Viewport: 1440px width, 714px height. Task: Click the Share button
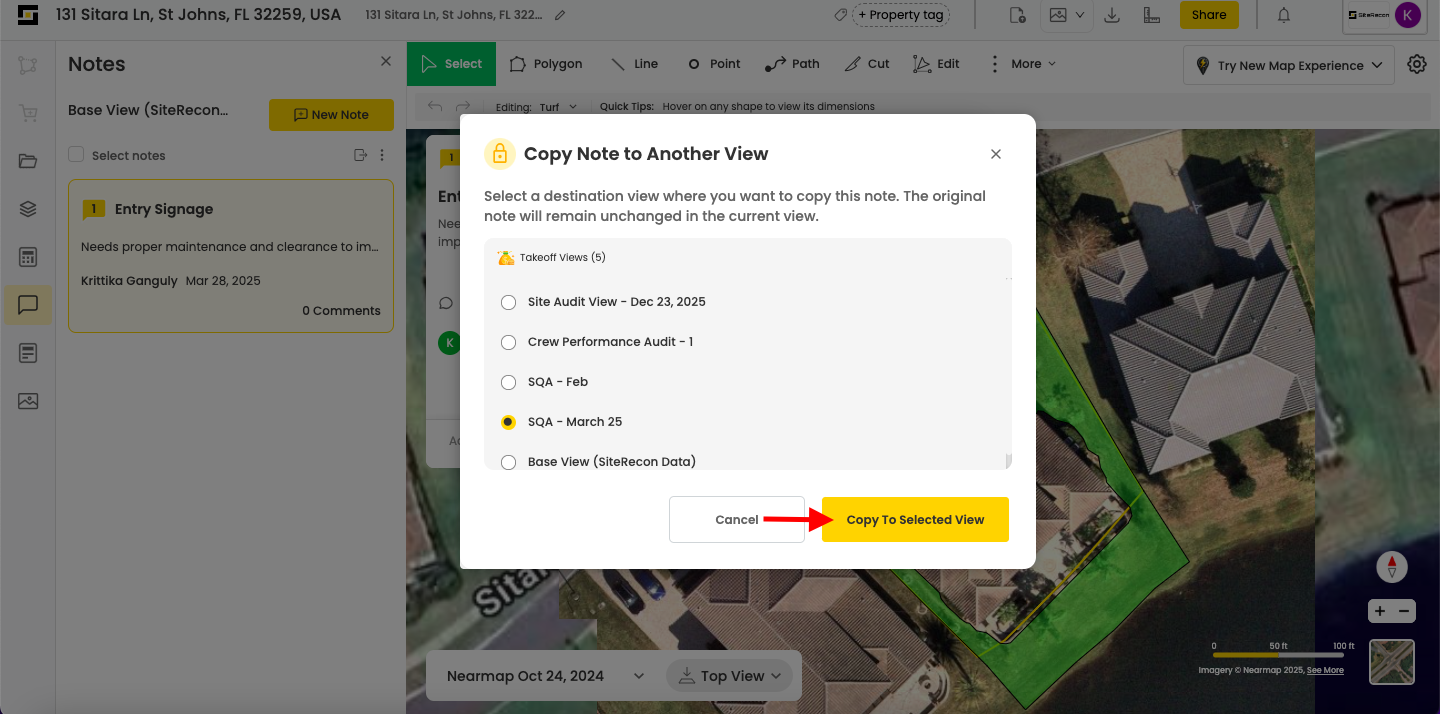click(1209, 15)
